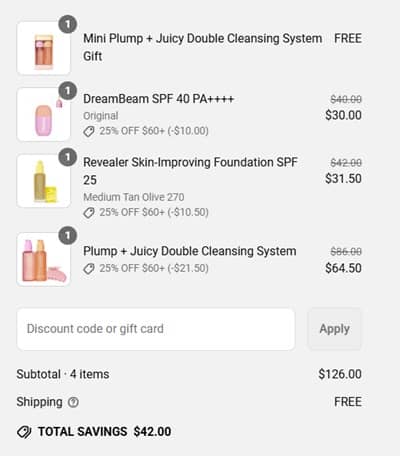Click the Revealer Skin-Improving Foundation SPF 25 title
Image resolution: width=400 pixels, height=456 pixels.
190,171
